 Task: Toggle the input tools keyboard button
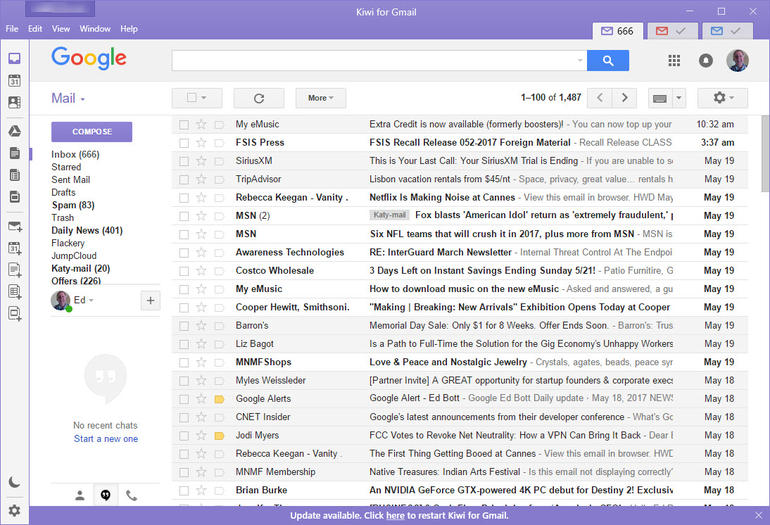point(660,98)
